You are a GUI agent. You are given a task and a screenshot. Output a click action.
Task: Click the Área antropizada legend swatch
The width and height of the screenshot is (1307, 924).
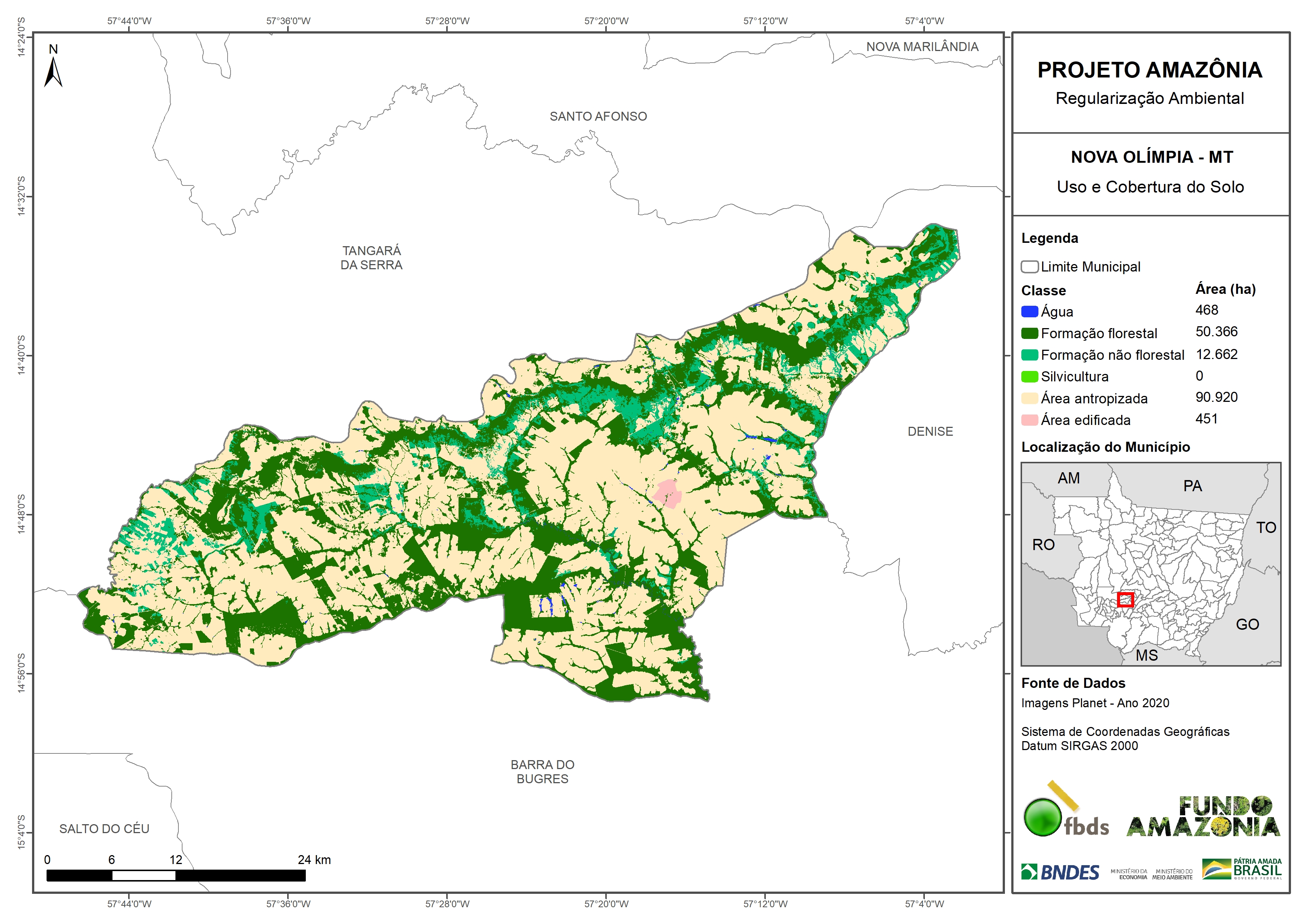1029,398
